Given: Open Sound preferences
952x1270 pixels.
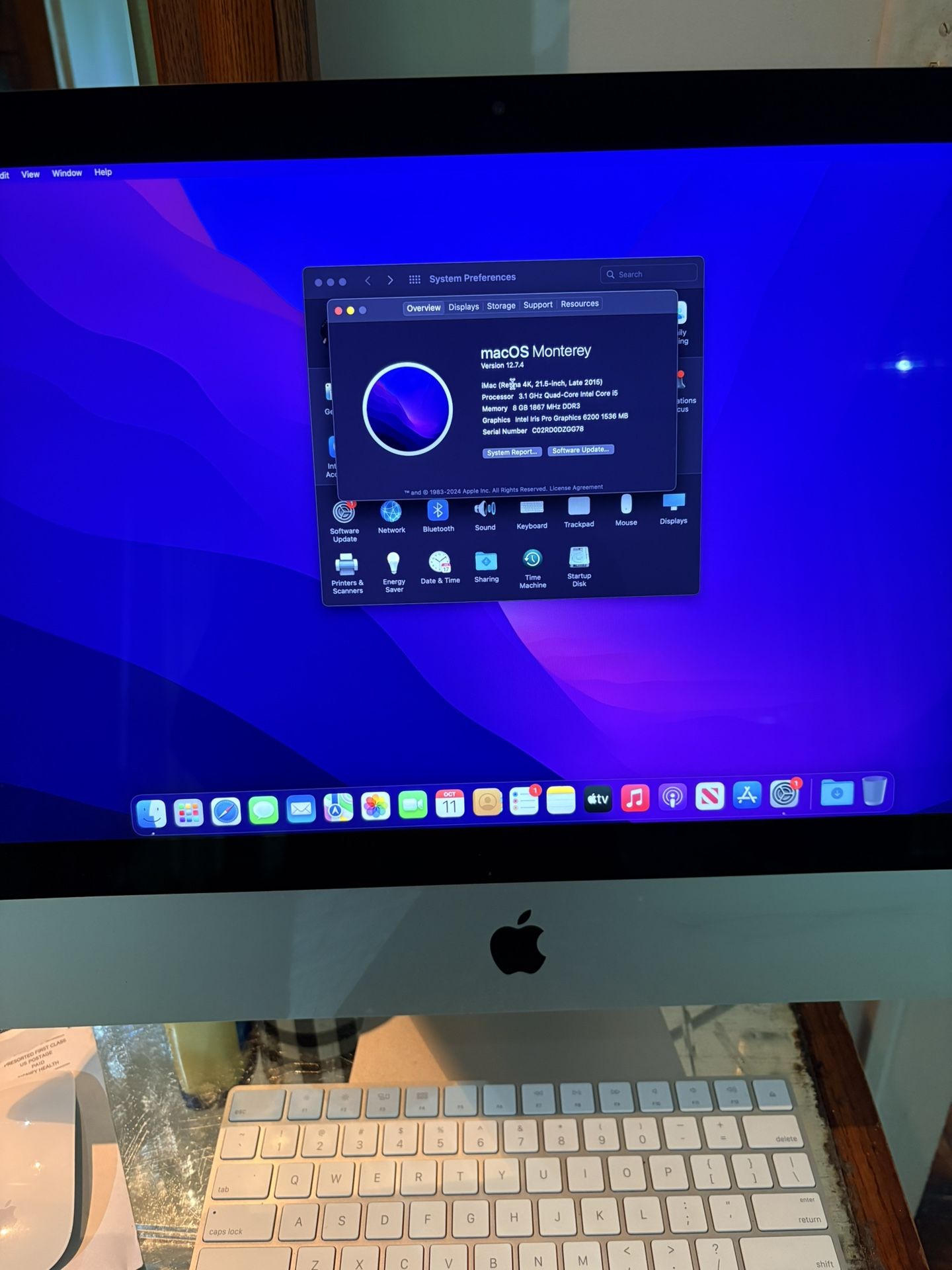Looking at the screenshot, I should click(x=485, y=509).
